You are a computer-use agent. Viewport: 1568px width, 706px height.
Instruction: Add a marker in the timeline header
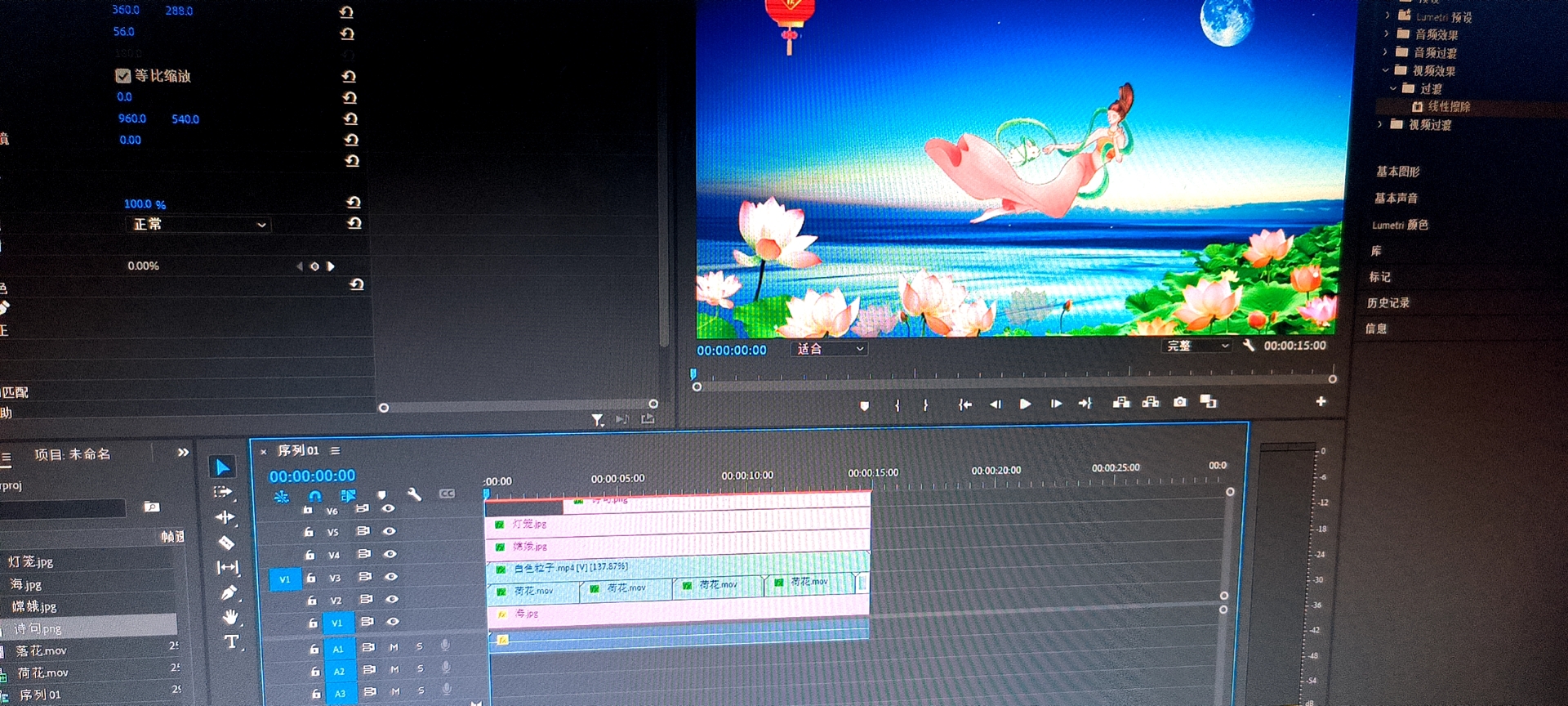coord(381,495)
